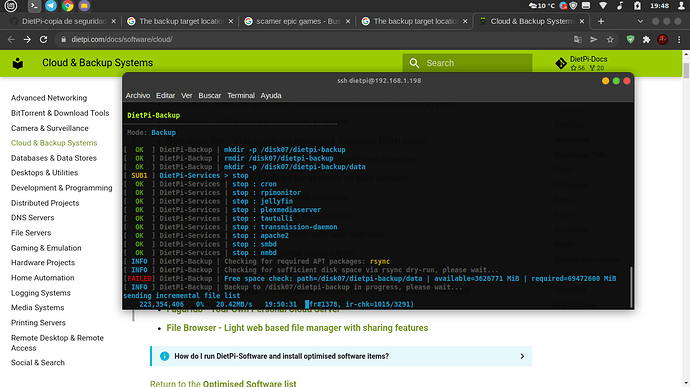Open the tab search dropdown arrow
690x387 pixels.
tap(640, 21)
